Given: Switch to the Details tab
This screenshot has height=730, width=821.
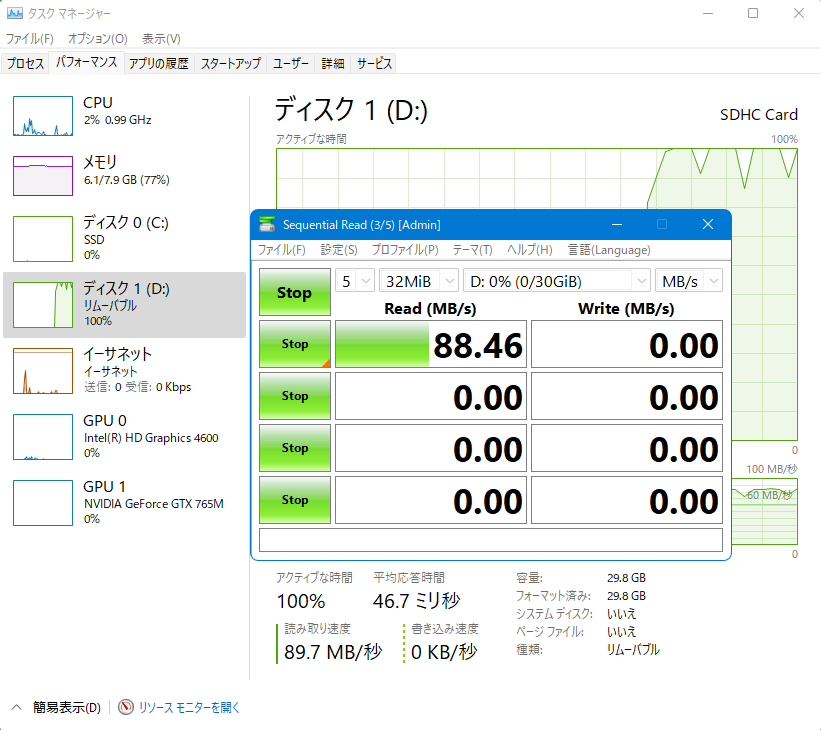Looking at the screenshot, I should tap(332, 63).
